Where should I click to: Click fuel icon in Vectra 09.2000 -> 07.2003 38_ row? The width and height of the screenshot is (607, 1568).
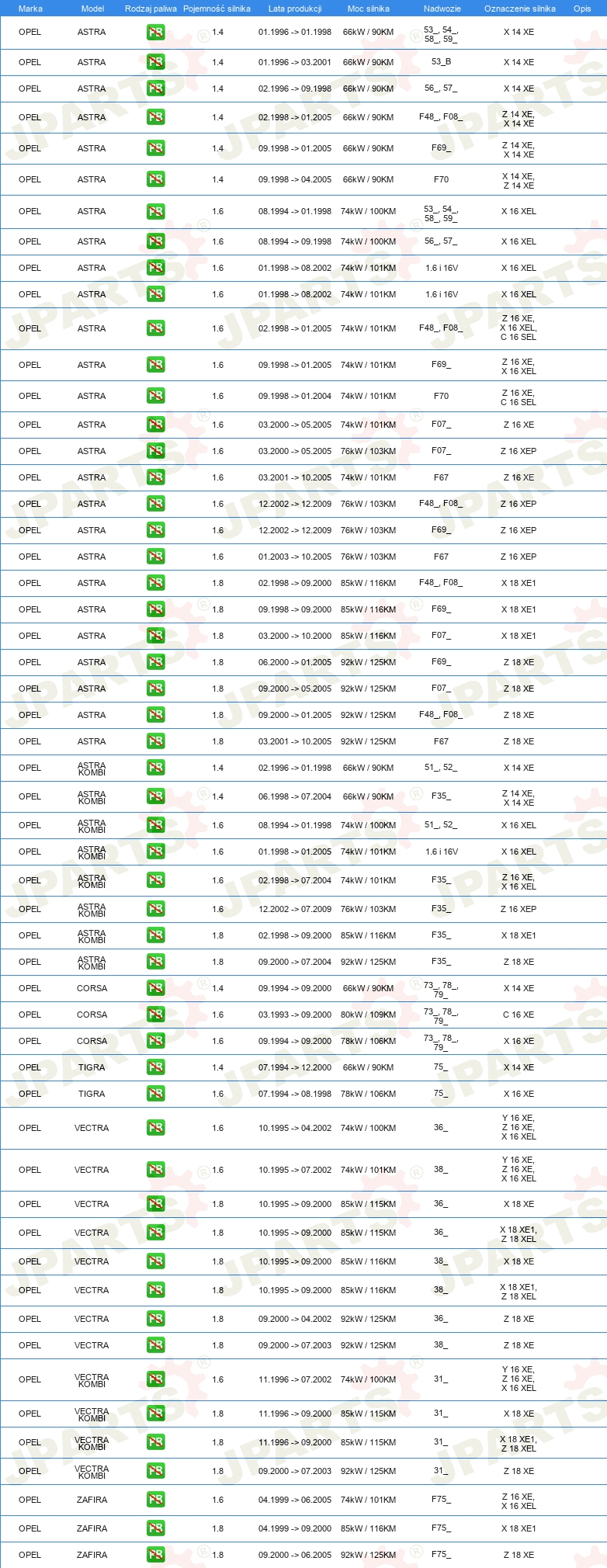point(155,1345)
